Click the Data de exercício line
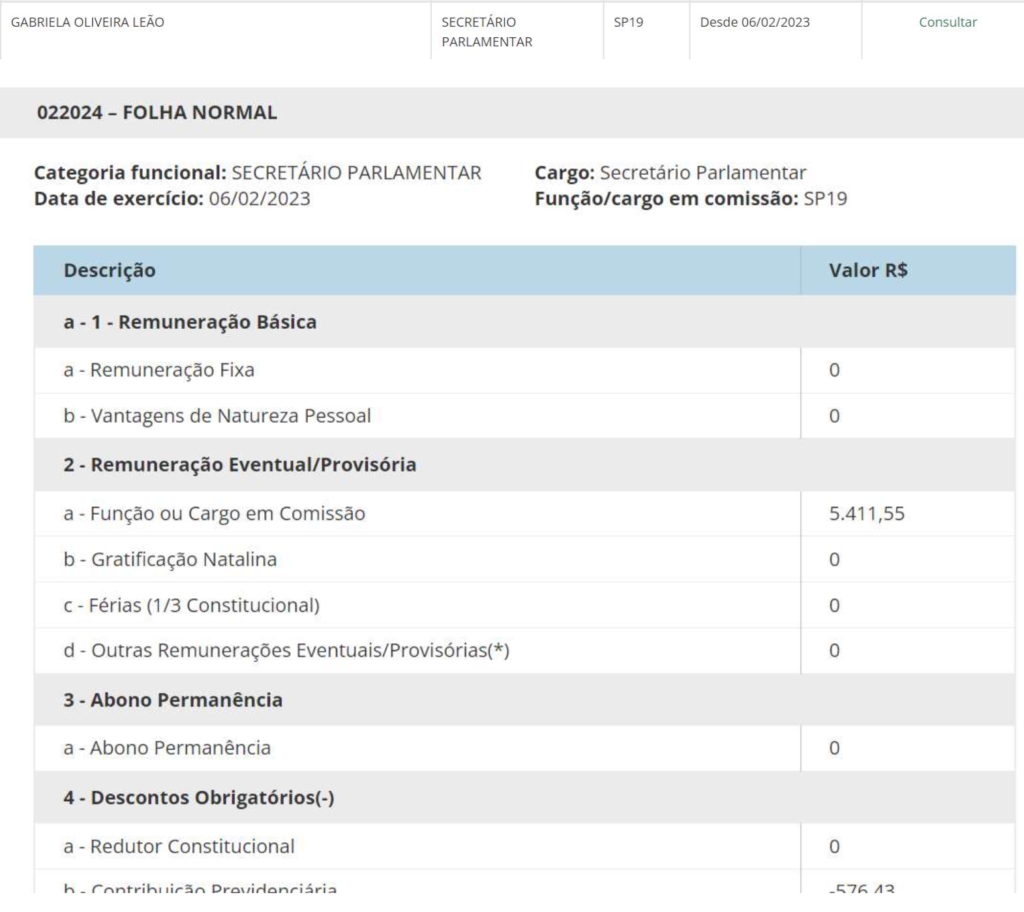The height and width of the screenshot is (912, 1024). click(172, 198)
